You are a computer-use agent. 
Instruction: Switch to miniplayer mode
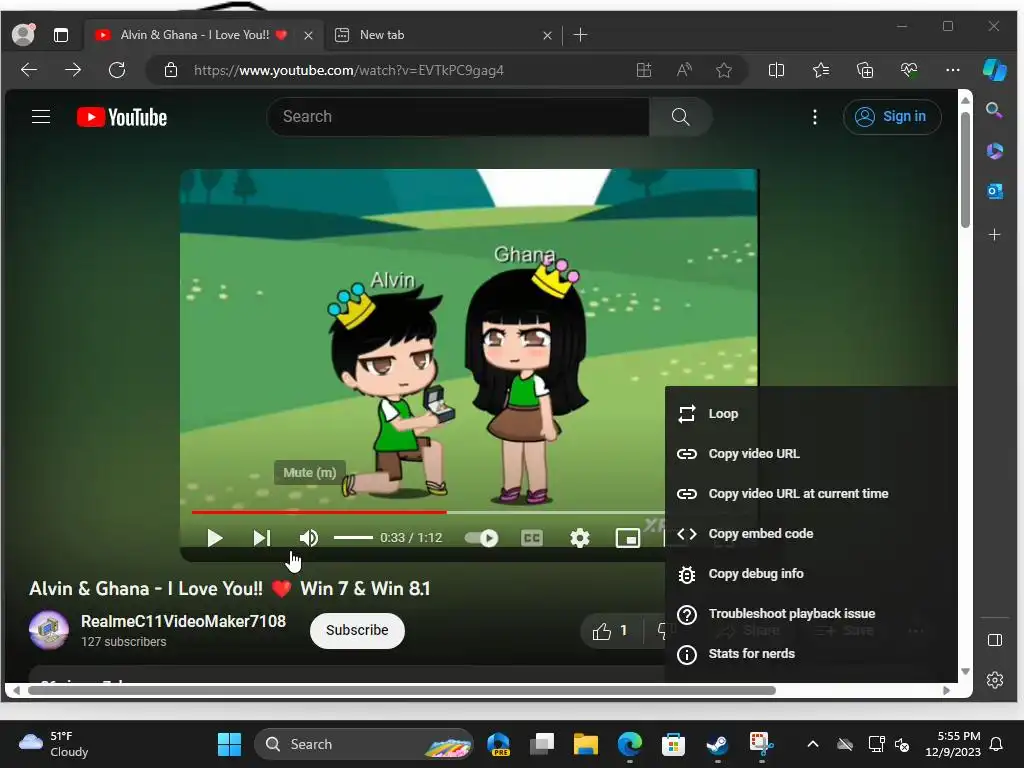point(628,538)
